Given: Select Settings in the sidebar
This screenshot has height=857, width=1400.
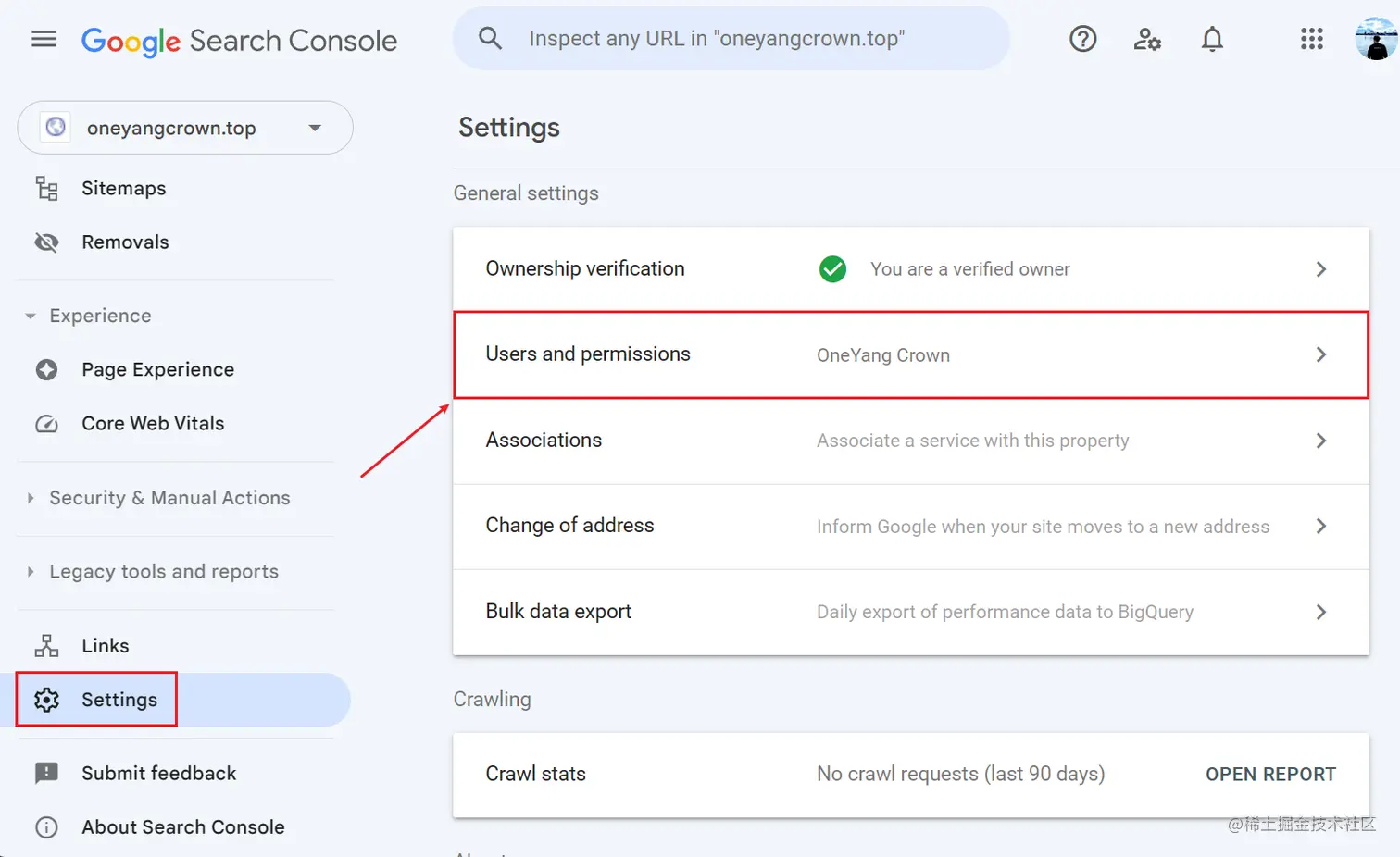Looking at the screenshot, I should point(119,700).
